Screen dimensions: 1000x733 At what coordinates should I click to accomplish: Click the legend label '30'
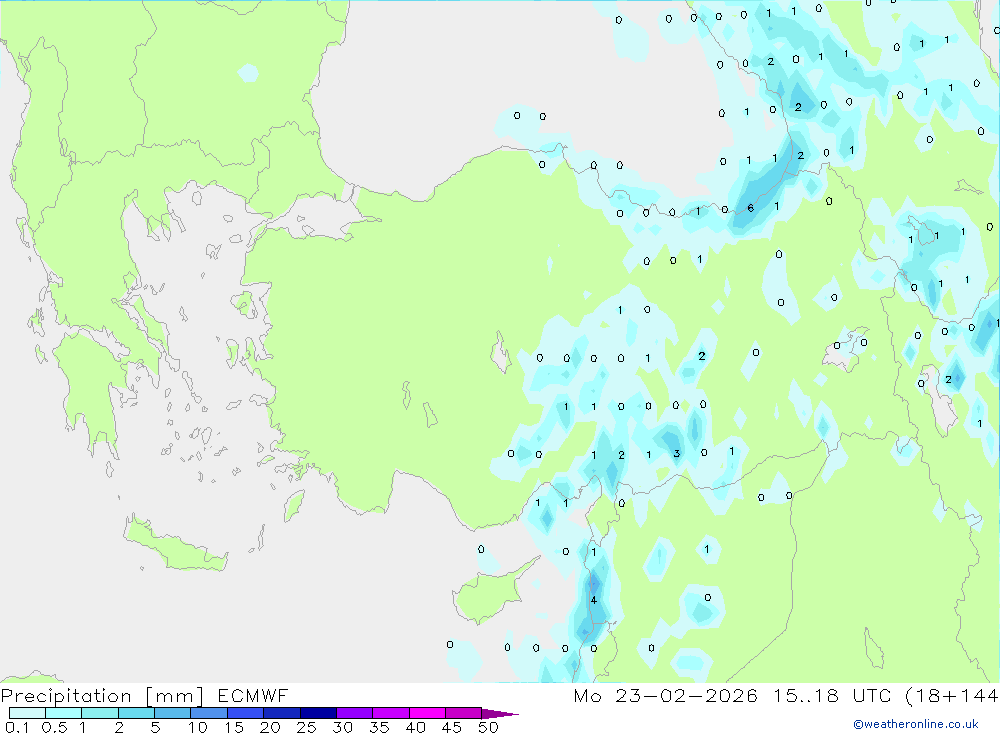(342, 727)
